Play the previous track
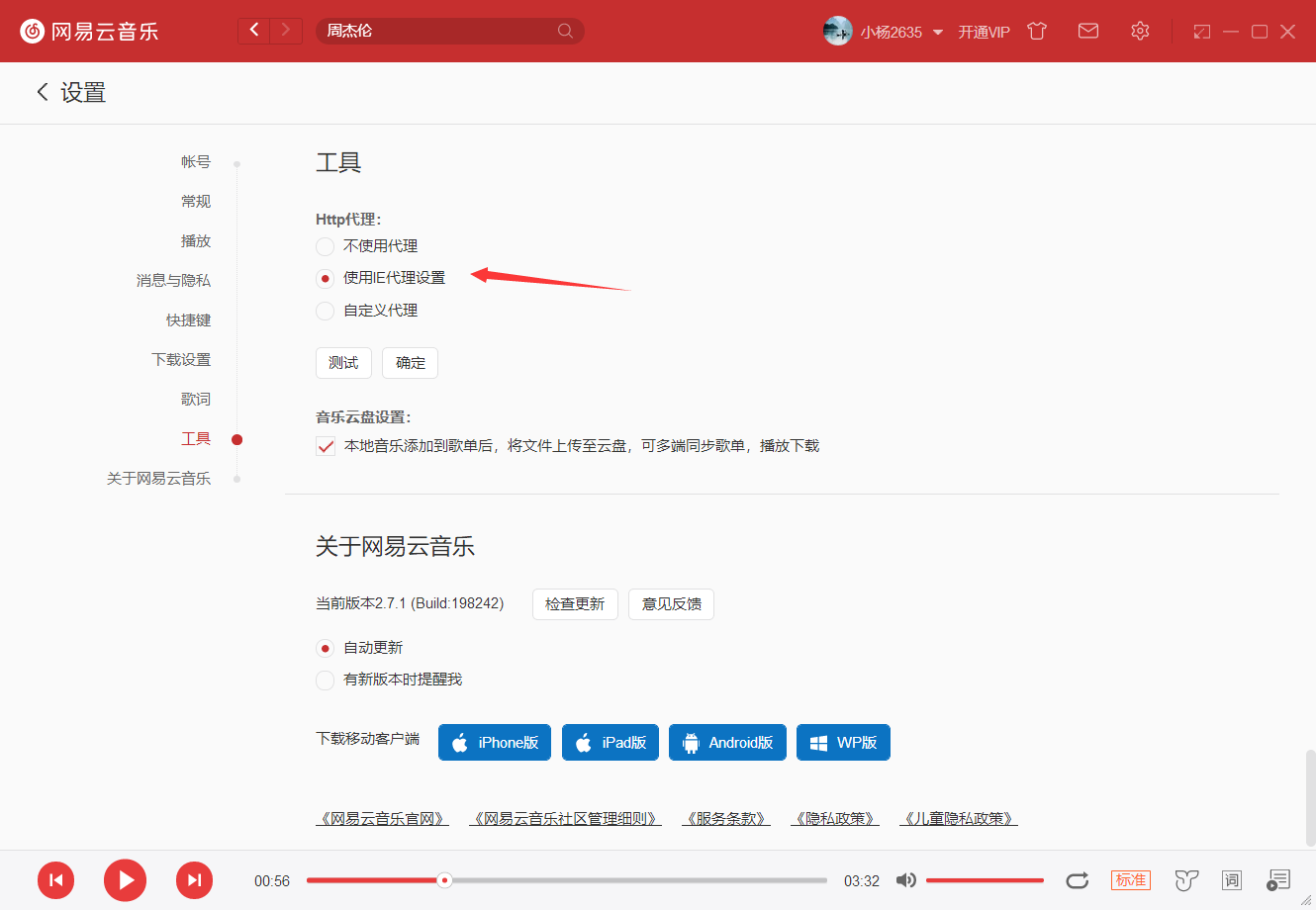This screenshot has height=910, width=1316. [56, 880]
